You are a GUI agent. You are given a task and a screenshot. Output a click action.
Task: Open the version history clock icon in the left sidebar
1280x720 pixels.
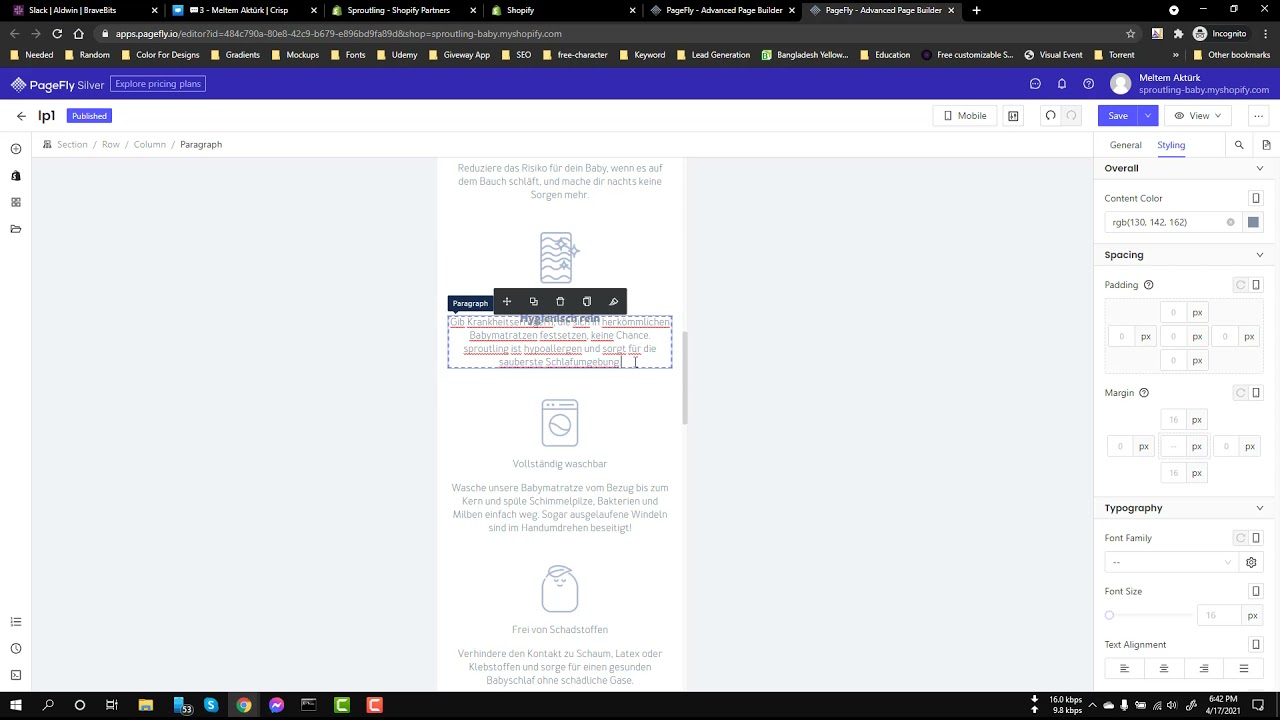point(16,649)
